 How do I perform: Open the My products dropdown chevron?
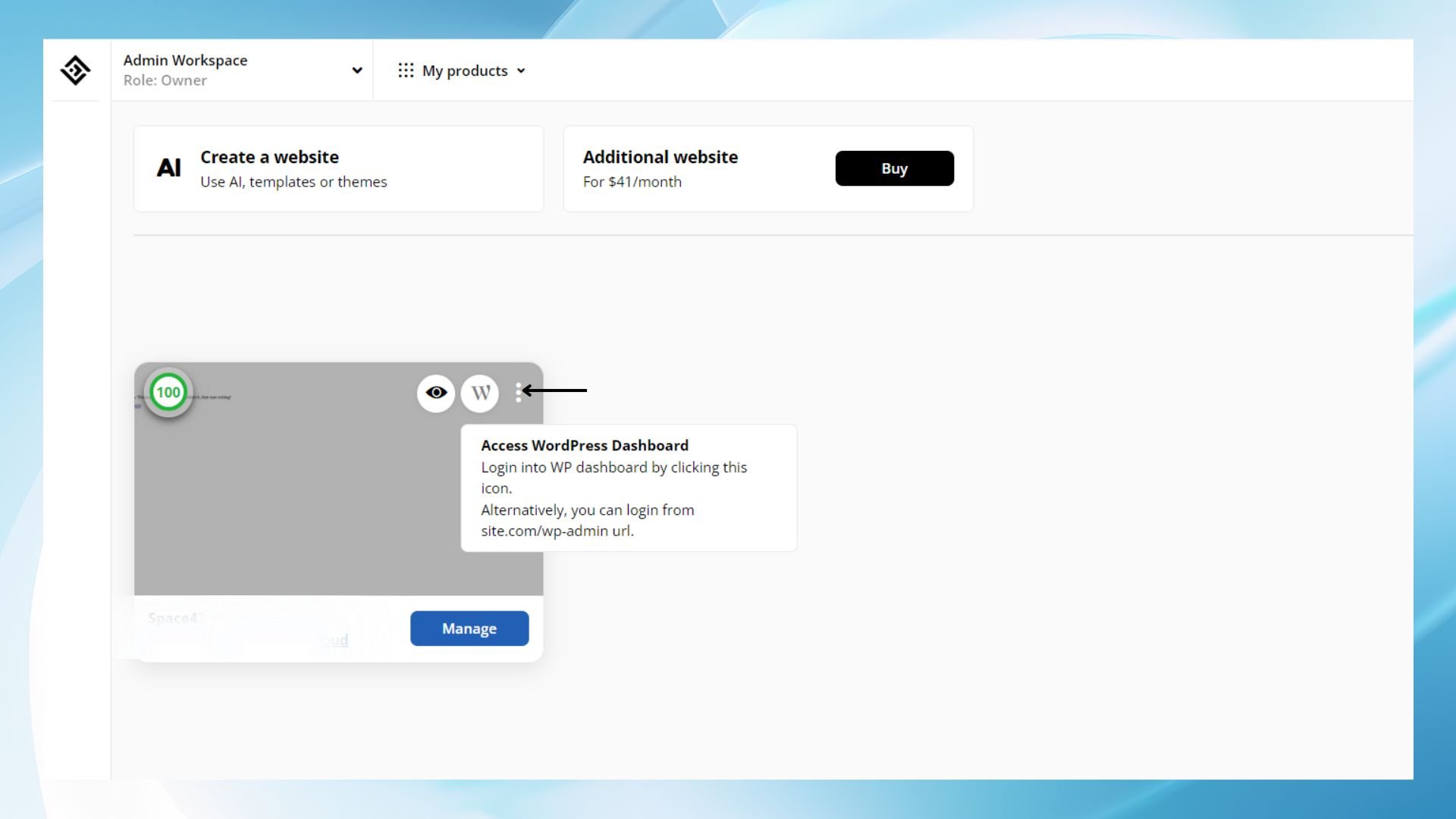[522, 71]
